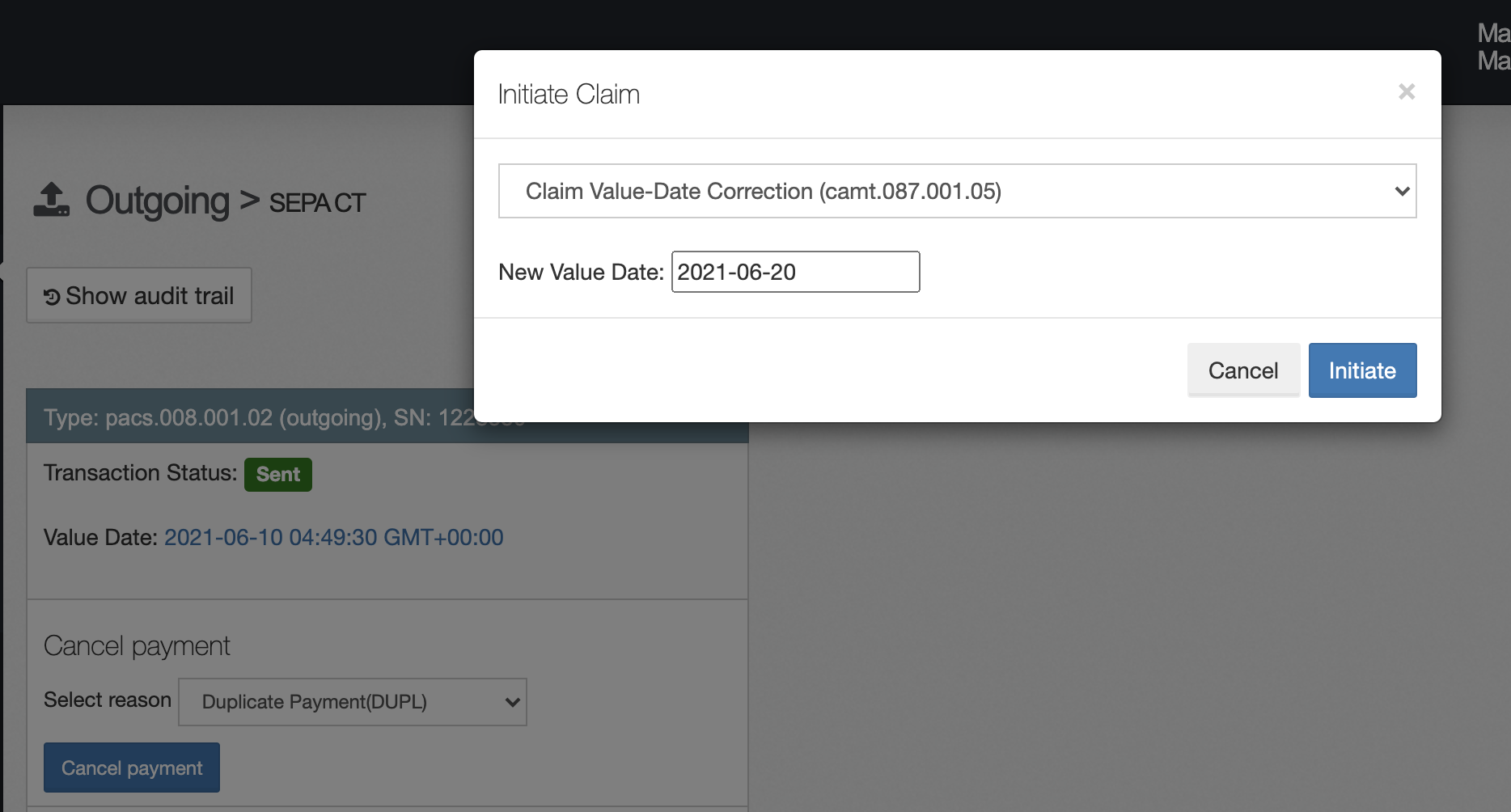Image resolution: width=1511 pixels, height=812 pixels.
Task: Expand the camt.087.001.05 claim type combo box
Action: pyautogui.click(x=957, y=191)
